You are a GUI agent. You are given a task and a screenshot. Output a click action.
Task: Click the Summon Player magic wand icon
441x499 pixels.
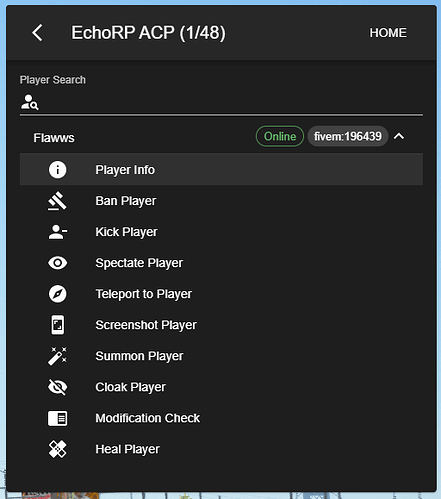[57, 356]
